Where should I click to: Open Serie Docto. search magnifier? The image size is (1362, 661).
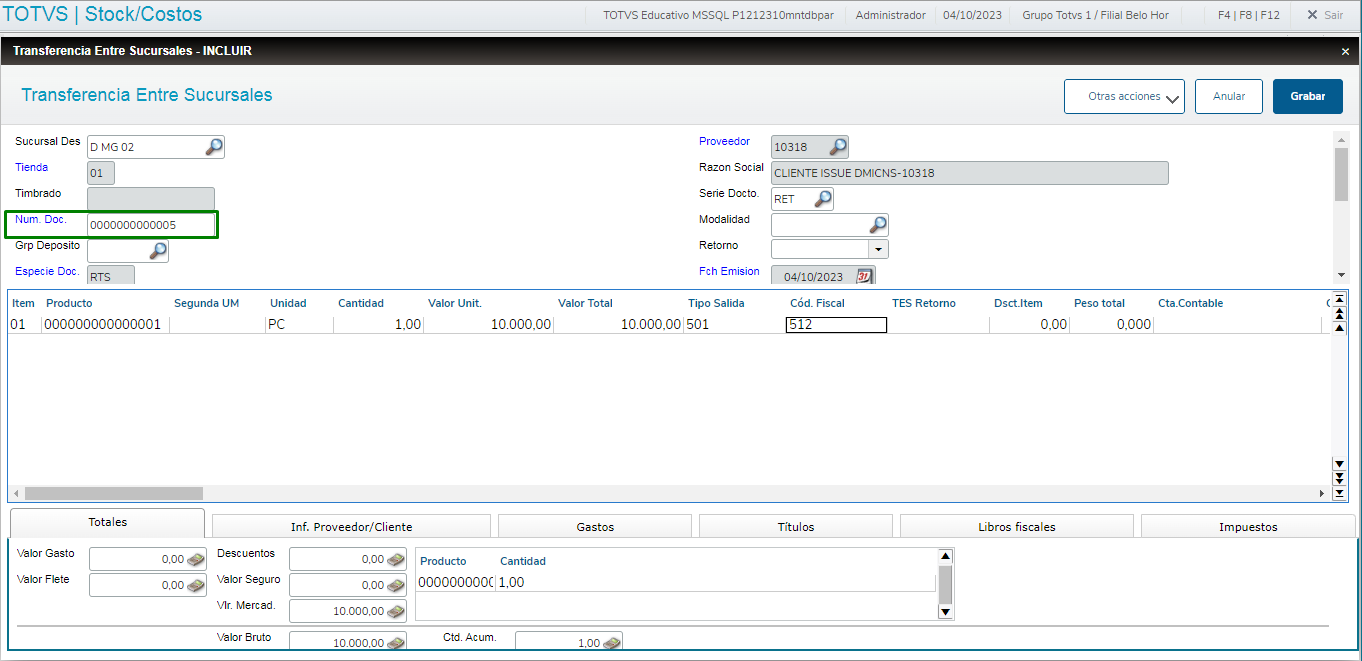(822, 199)
